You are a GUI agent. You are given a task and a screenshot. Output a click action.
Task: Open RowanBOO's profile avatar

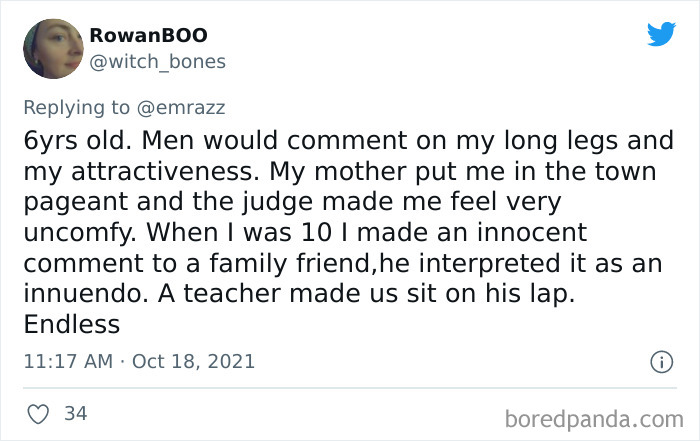coord(51,49)
